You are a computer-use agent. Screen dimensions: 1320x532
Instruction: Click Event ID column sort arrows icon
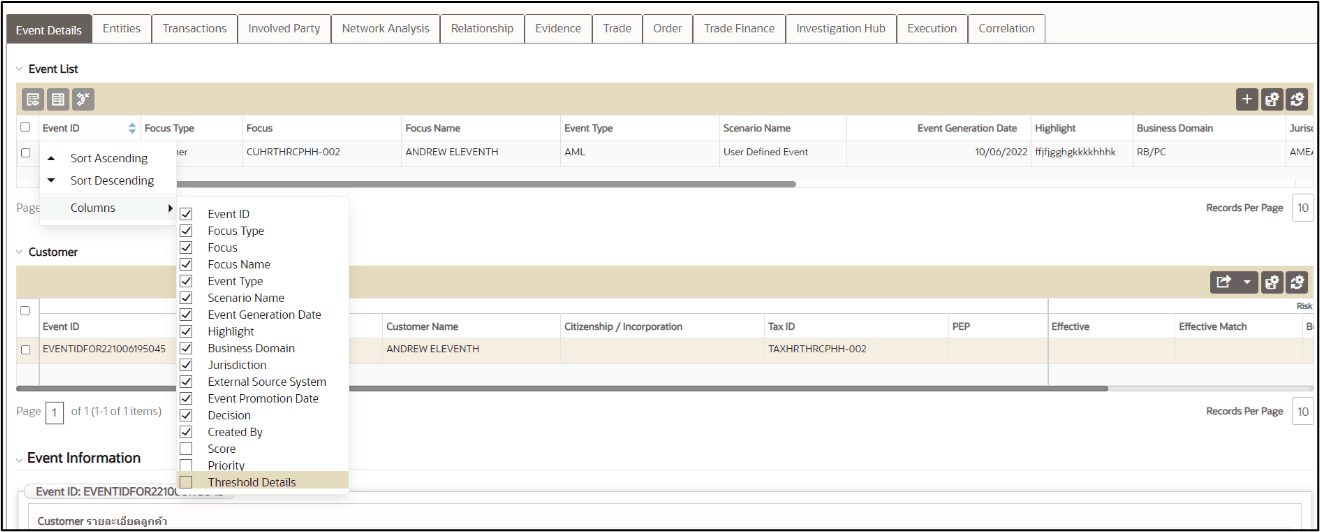click(132, 128)
